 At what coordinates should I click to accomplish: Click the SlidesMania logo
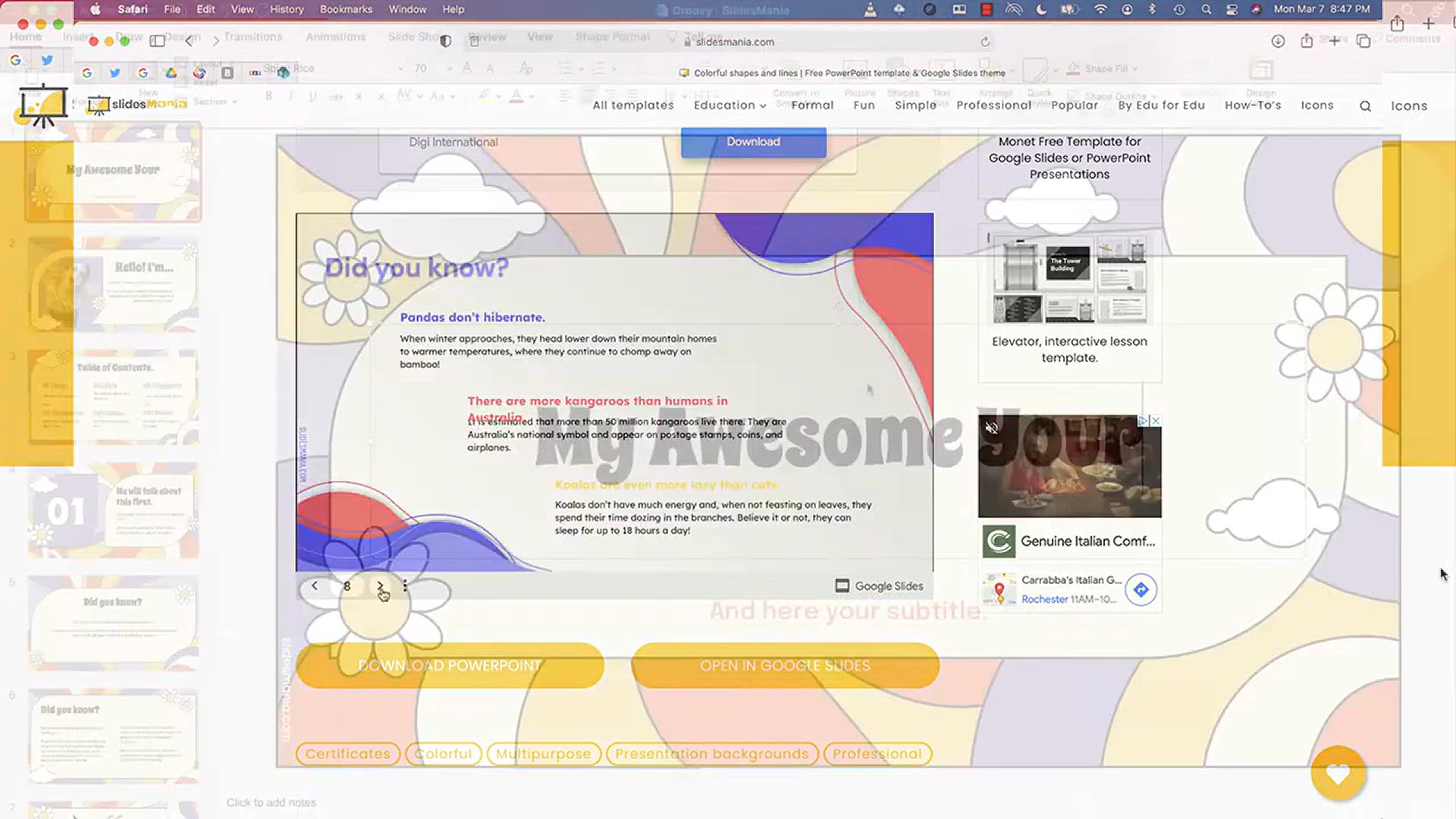pos(138,104)
